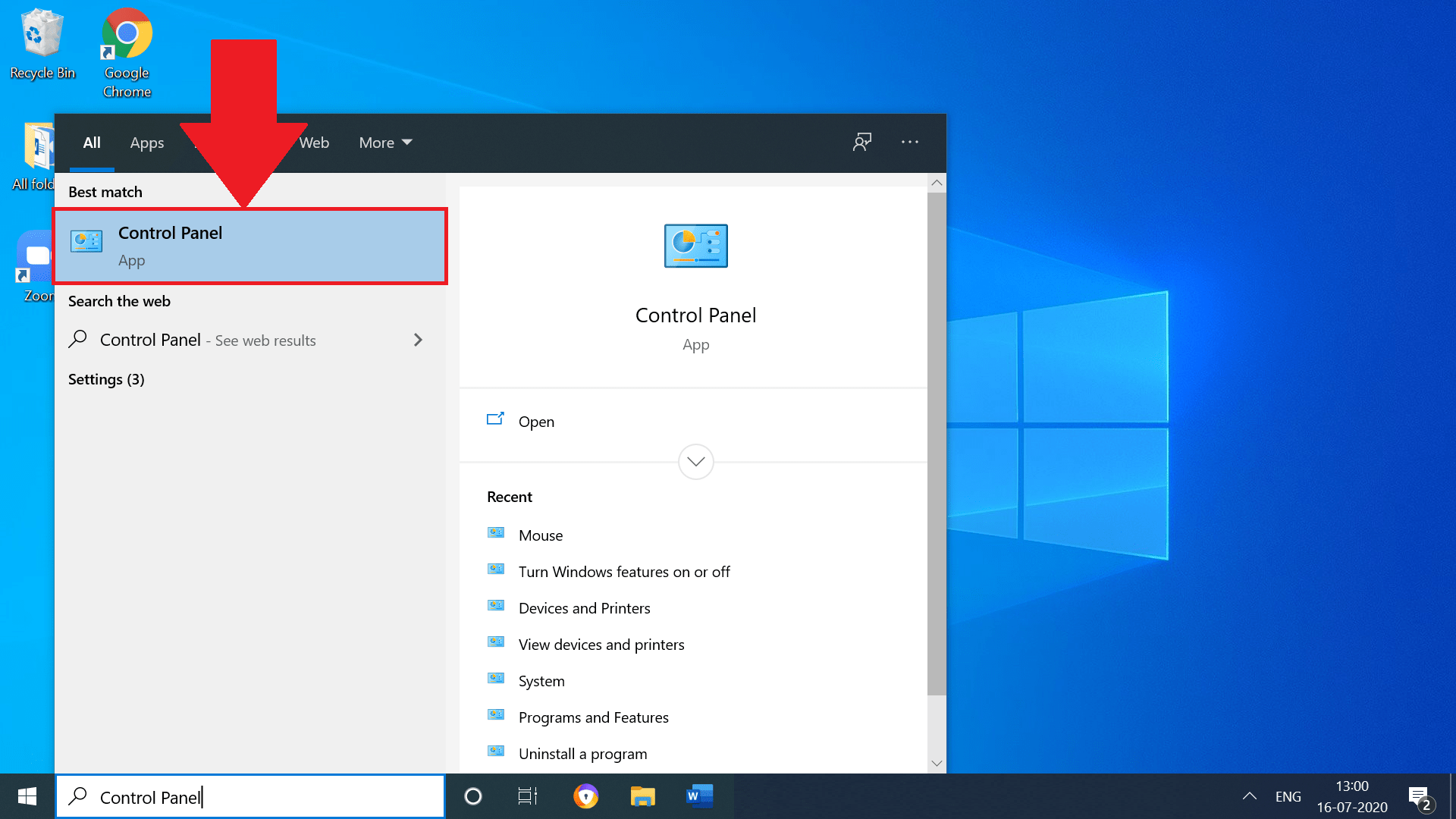The image size is (1456, 819).
Task: Click the Task View icon
Action: (528, 796)
